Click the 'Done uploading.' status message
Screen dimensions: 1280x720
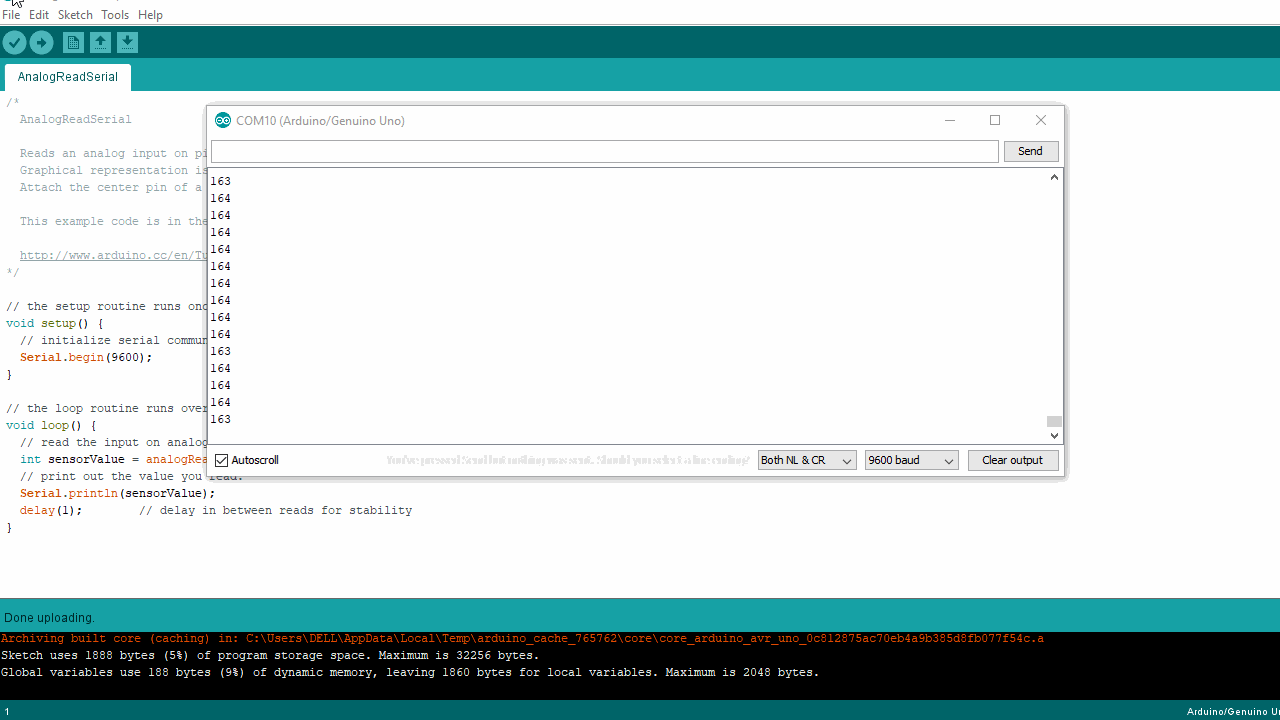(49, 618)
